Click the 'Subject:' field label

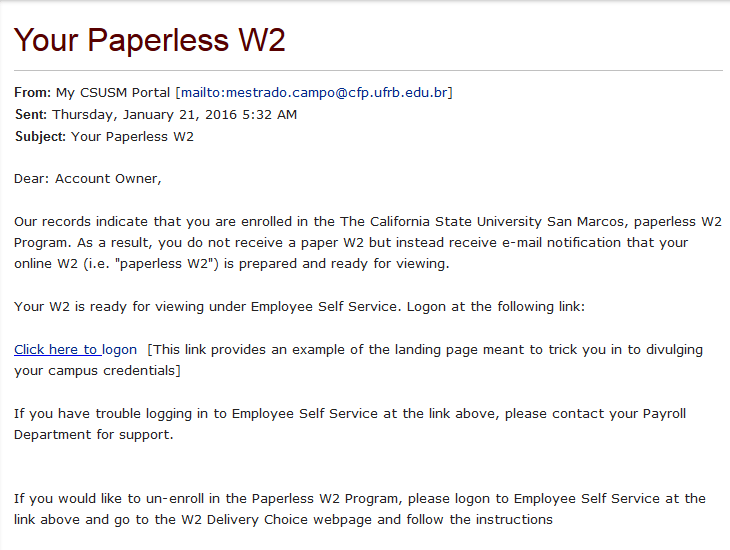tap(40, 137)
